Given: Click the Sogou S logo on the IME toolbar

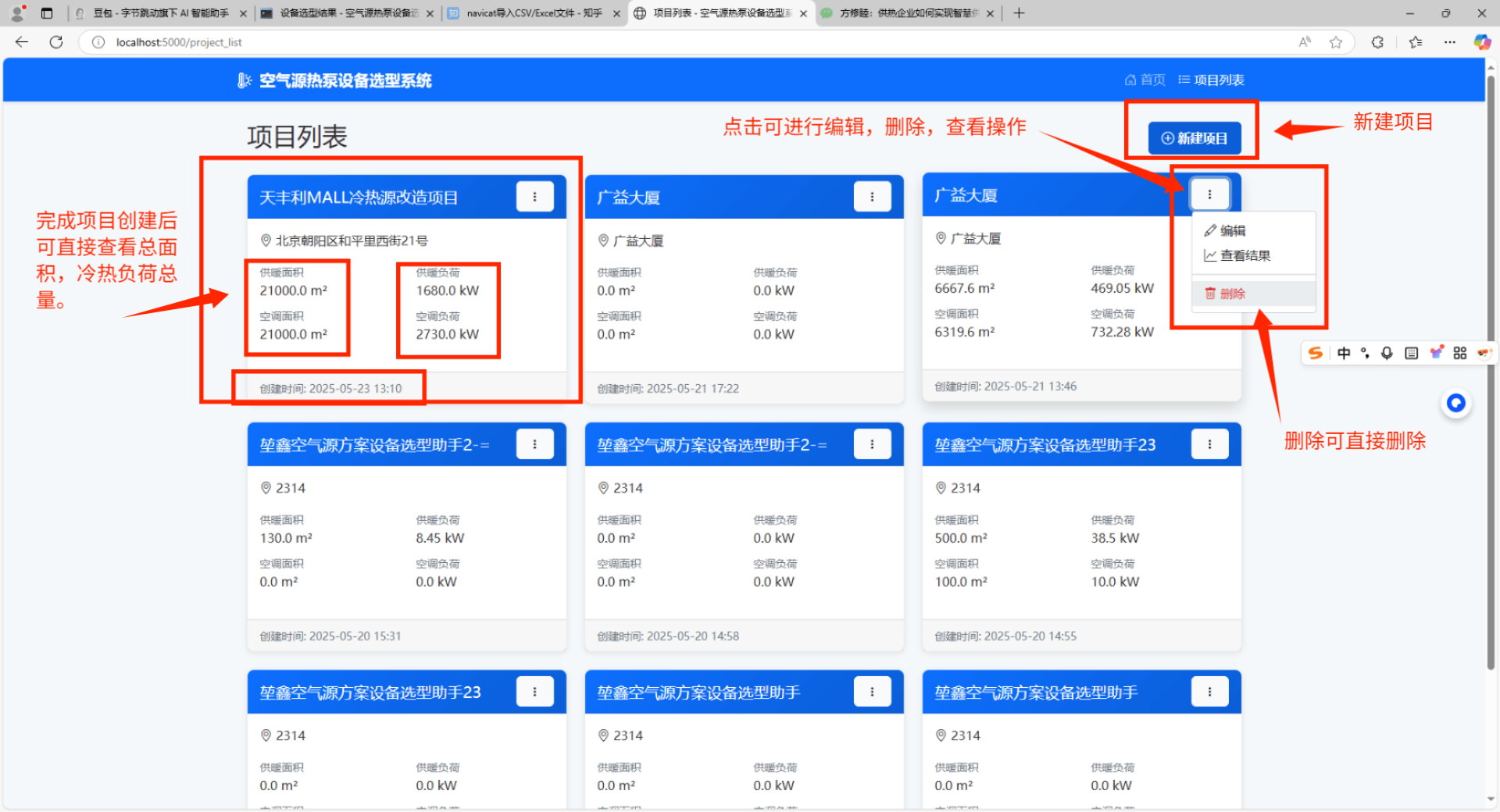Looking at the screenshot, I should coord(1316,353).
